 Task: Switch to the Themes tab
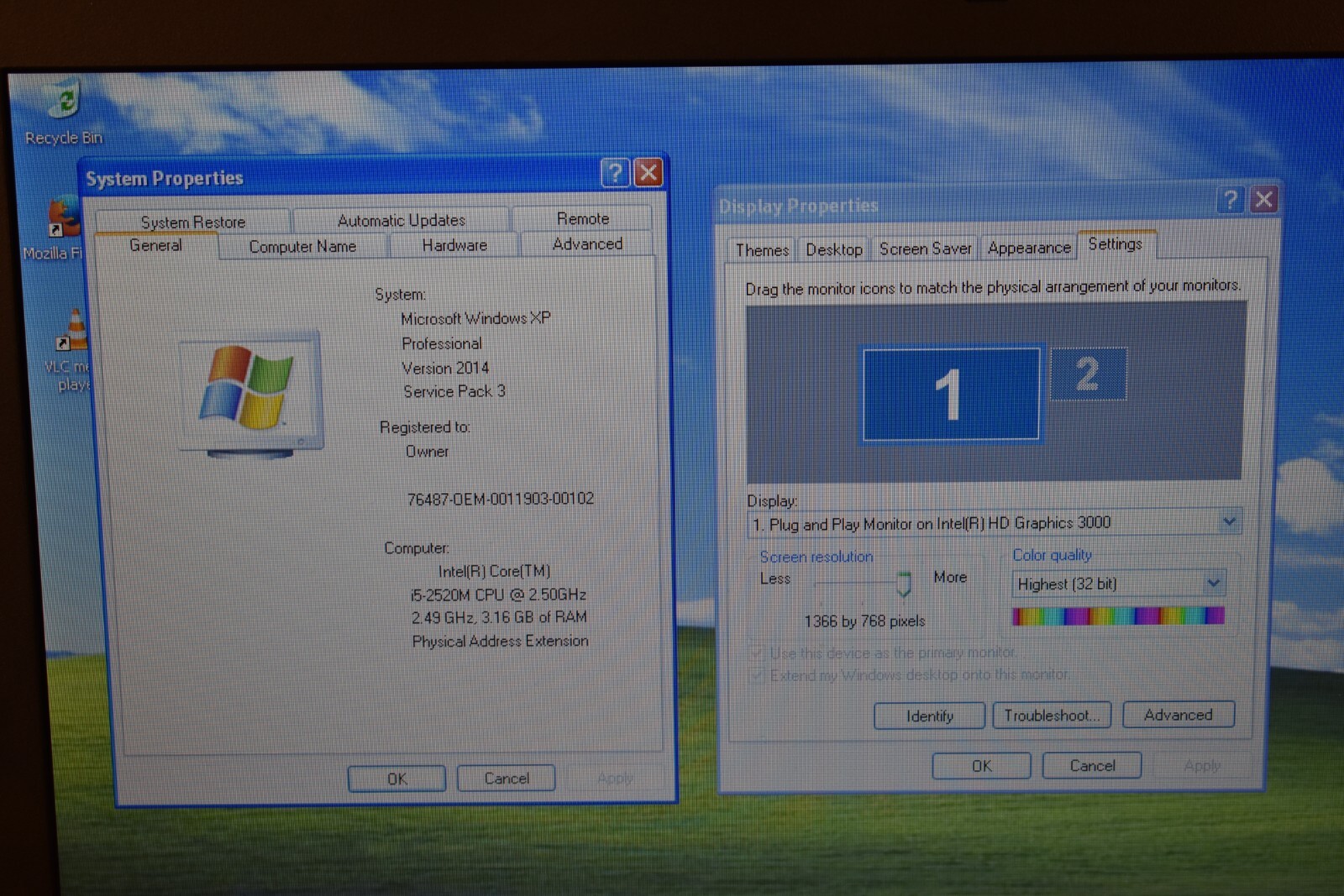pos(762,250)
